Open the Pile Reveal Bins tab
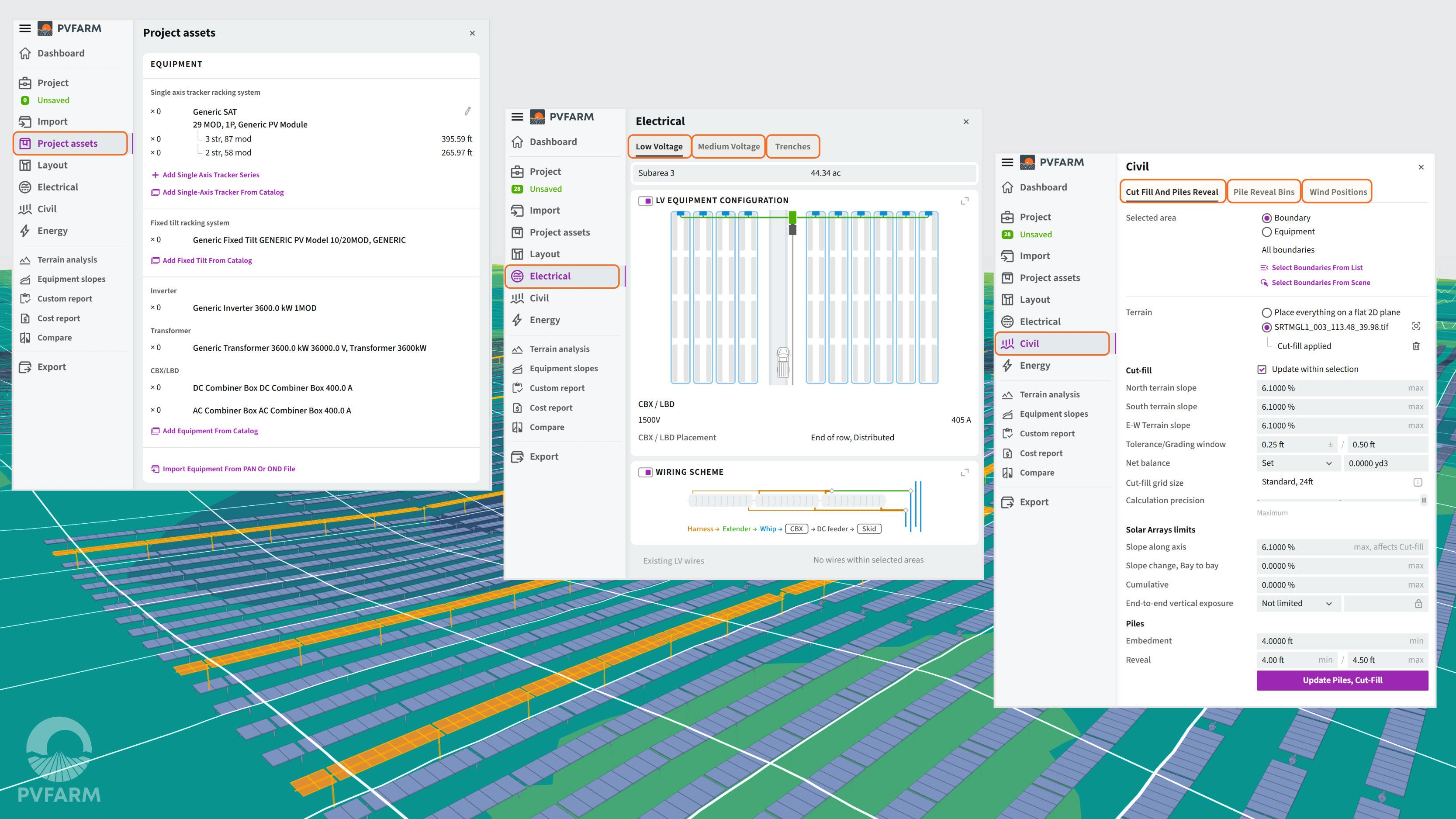This screenshot has height=819, width=1456. tap(1263, 192)
